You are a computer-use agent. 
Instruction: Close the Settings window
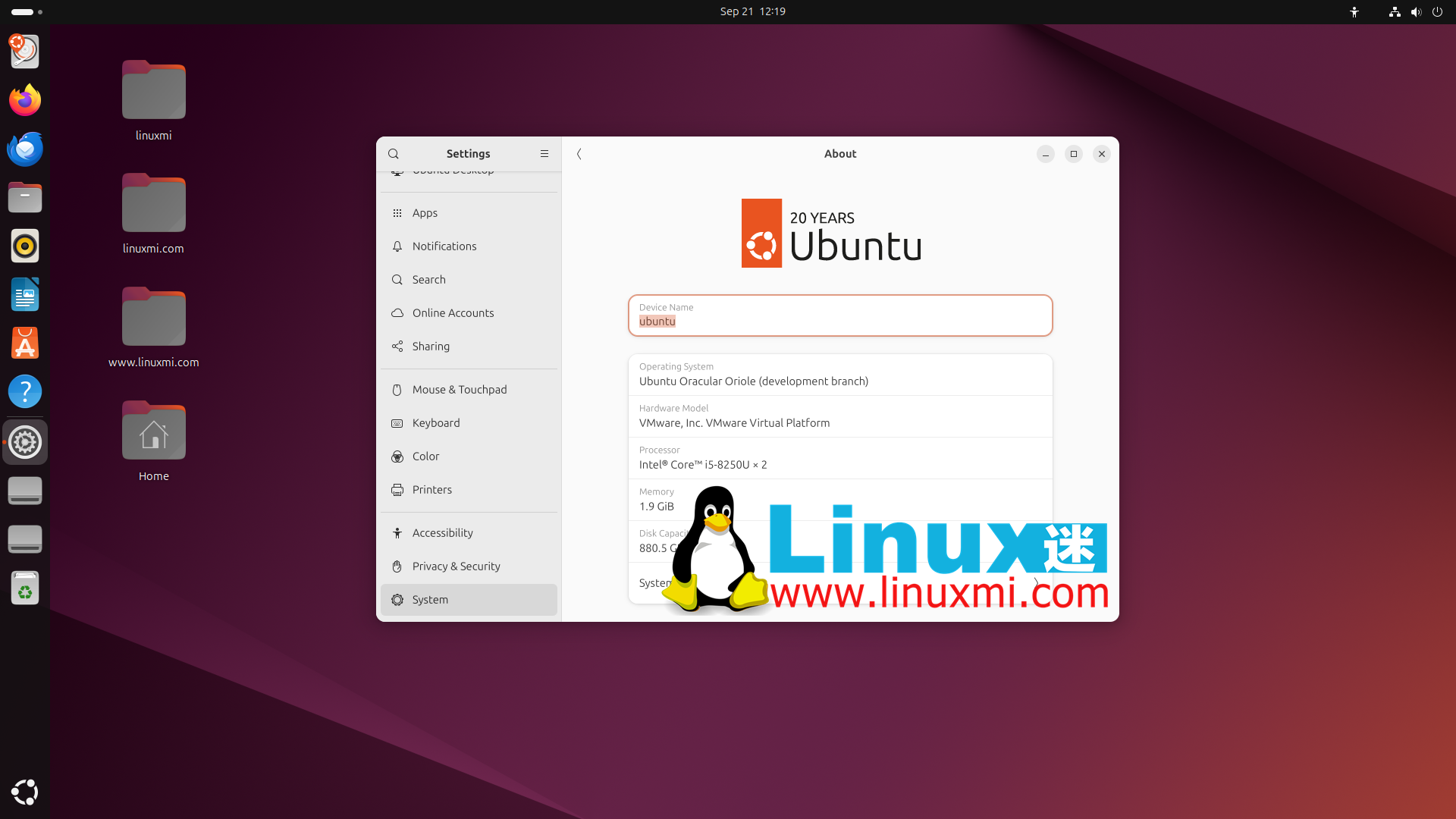point(1102,154)
